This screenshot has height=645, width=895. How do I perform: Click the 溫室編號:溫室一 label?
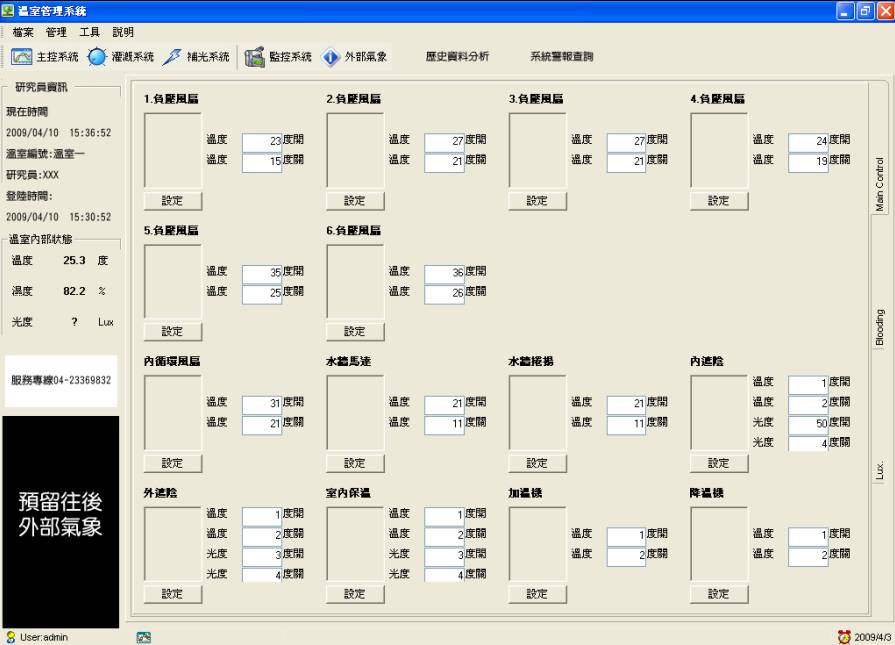tap(45, 154)
